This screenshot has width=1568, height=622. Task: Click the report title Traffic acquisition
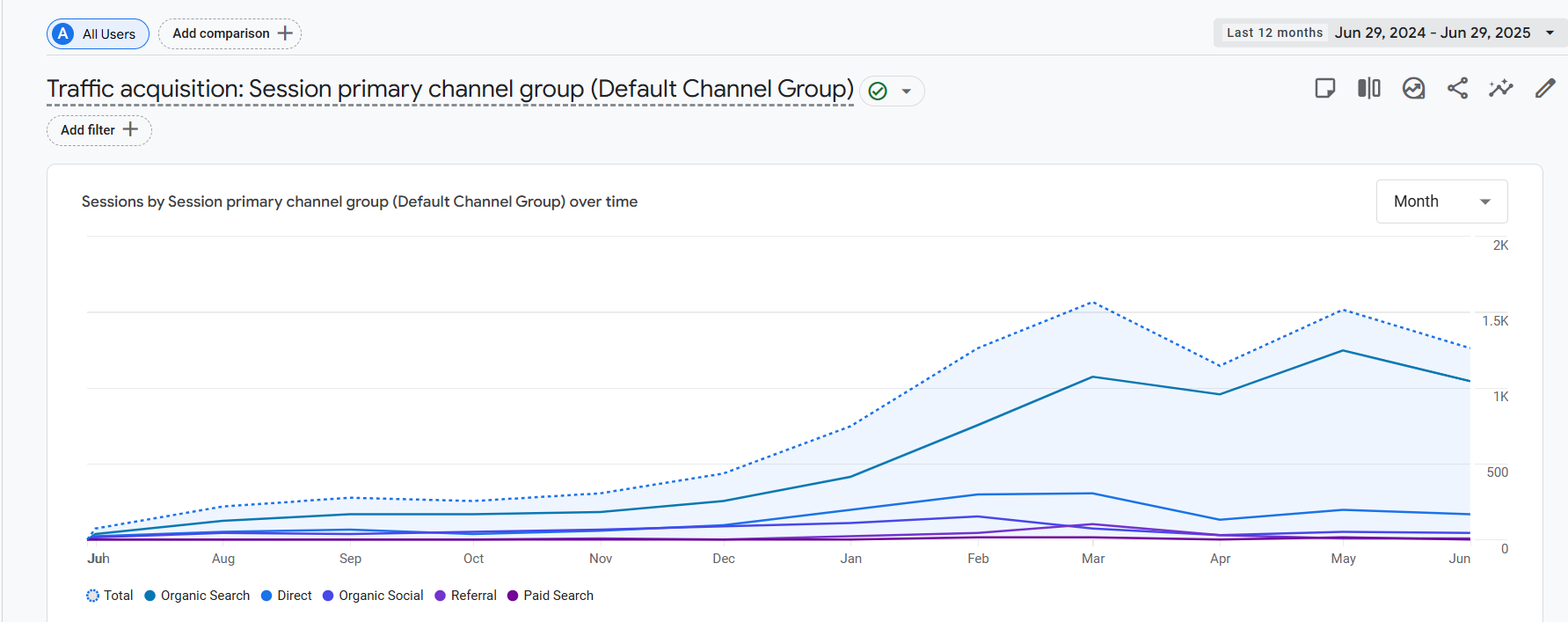(x=450, y=89)
